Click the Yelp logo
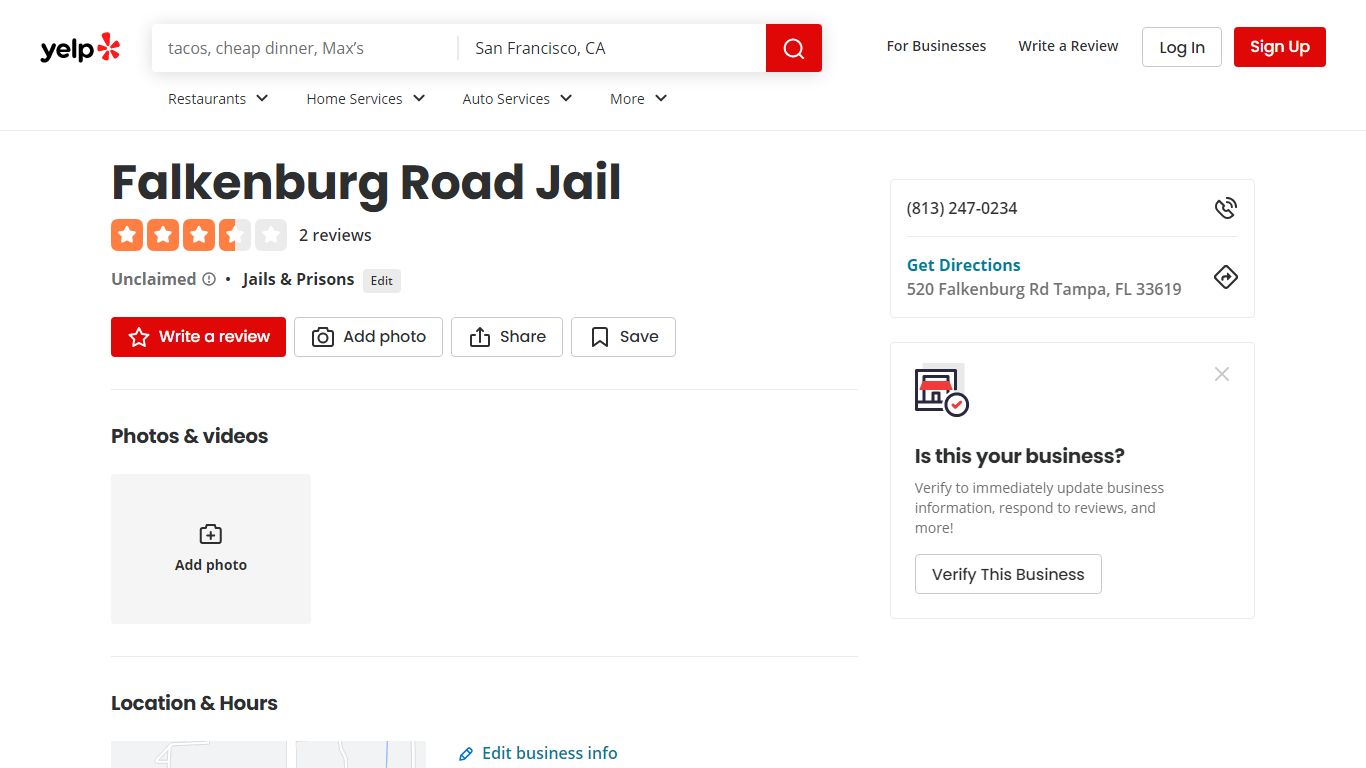 [x=80, y=48]
